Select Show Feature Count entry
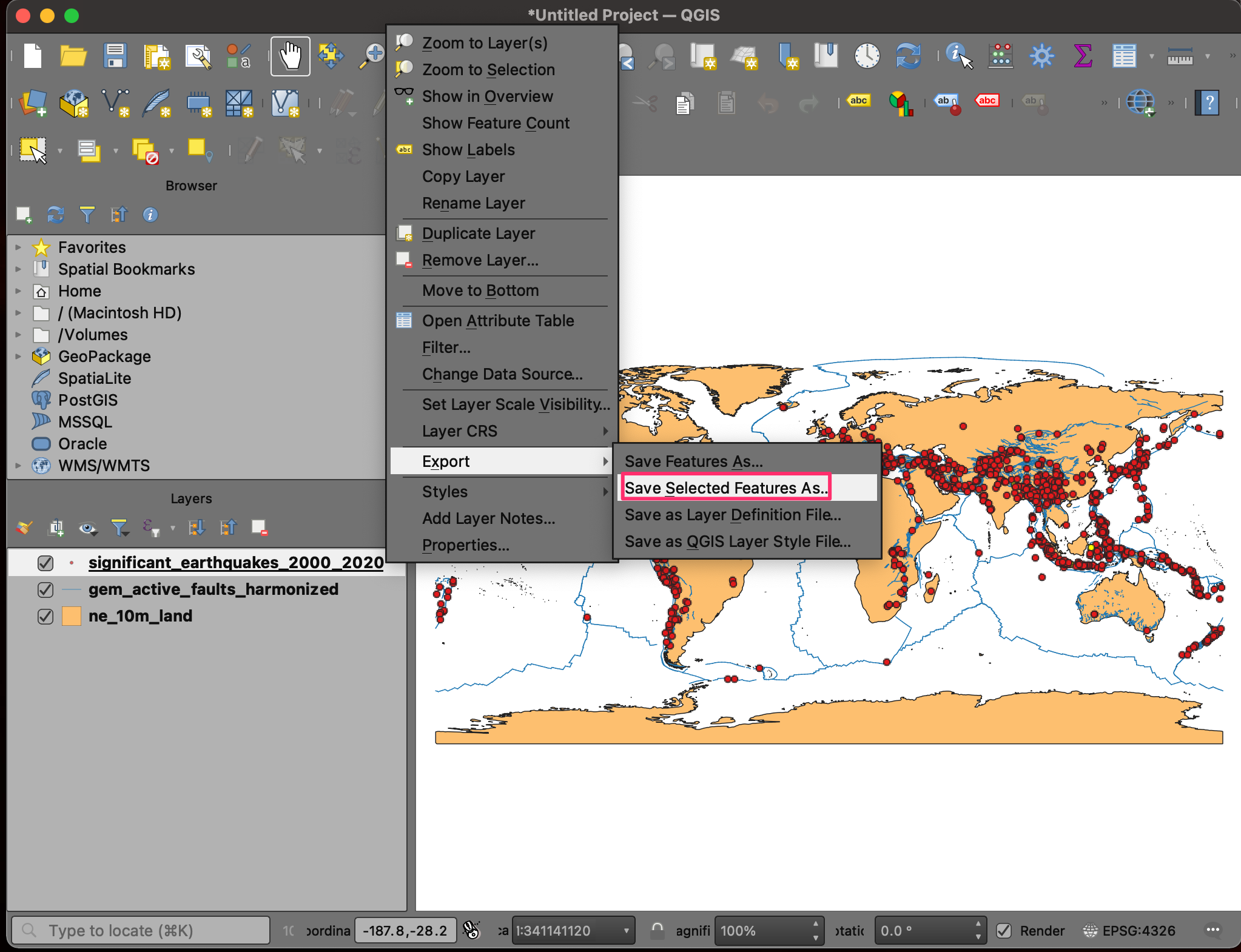 point(502,123)
